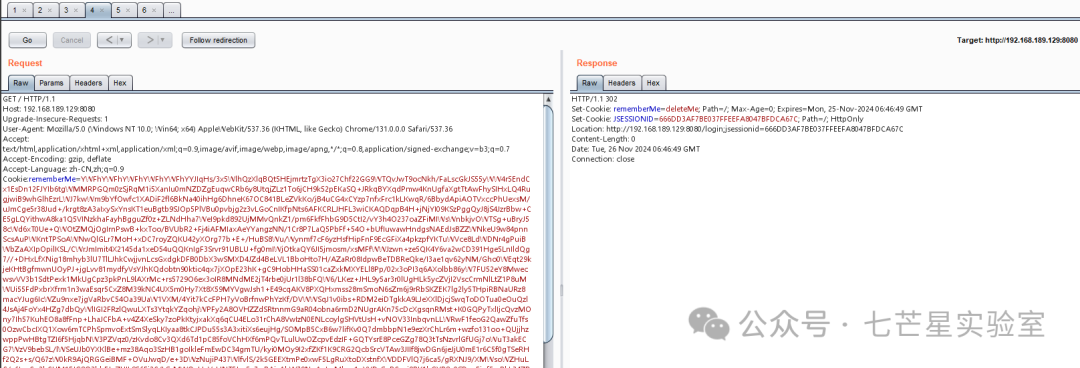Select the Response Raw tab
This screenshot has width=1080, height=368.
point(590,83)
